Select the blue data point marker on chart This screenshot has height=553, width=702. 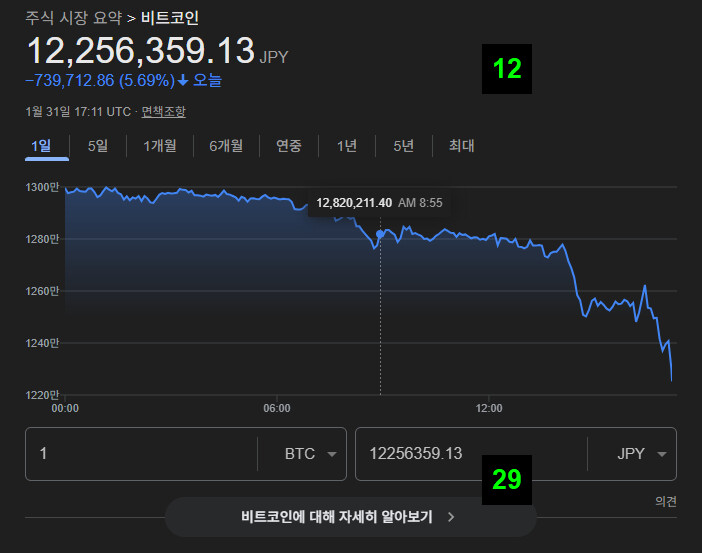pos(380,234)
